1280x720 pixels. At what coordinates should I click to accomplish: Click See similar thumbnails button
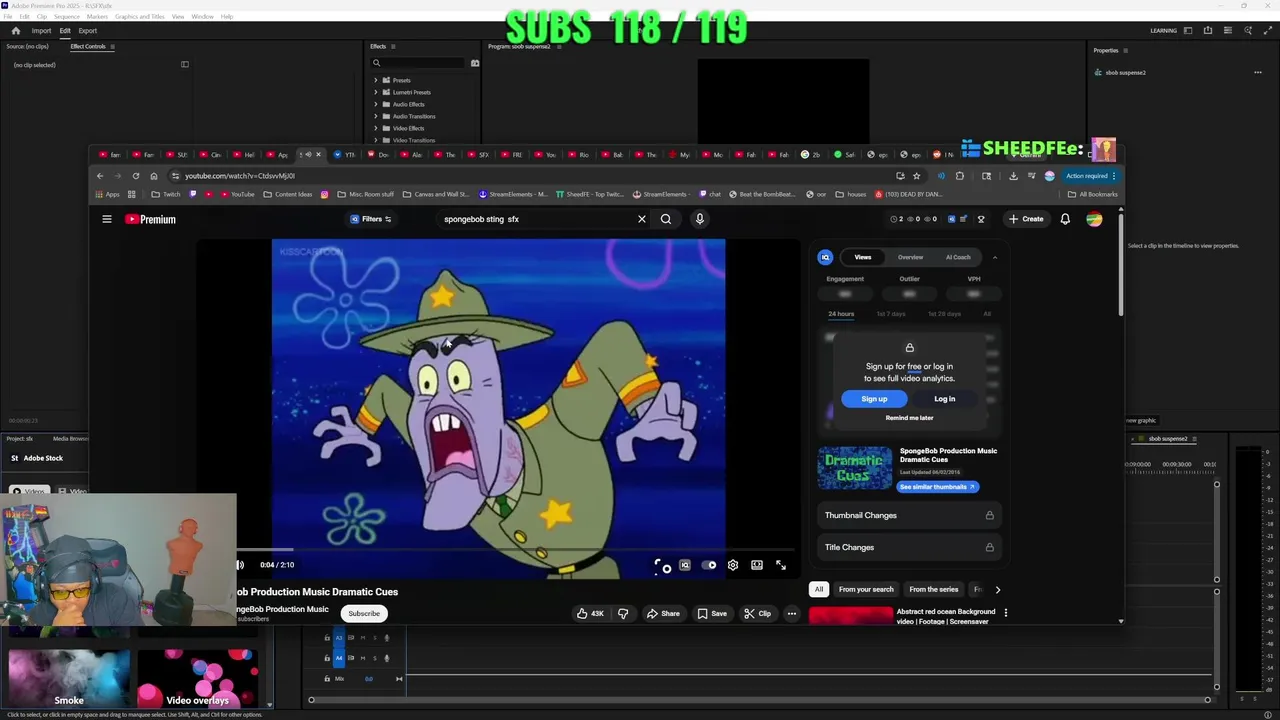(x=937, y=487)
